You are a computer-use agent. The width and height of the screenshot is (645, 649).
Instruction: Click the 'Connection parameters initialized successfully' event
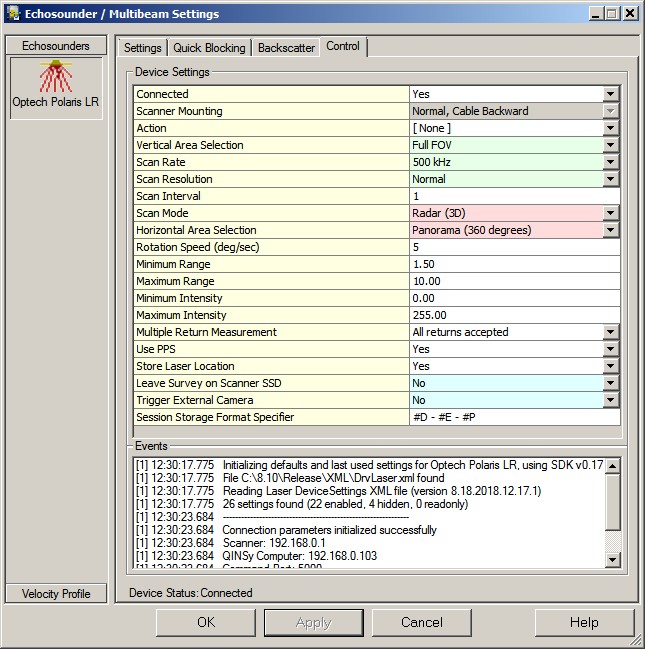pos(330,530)
